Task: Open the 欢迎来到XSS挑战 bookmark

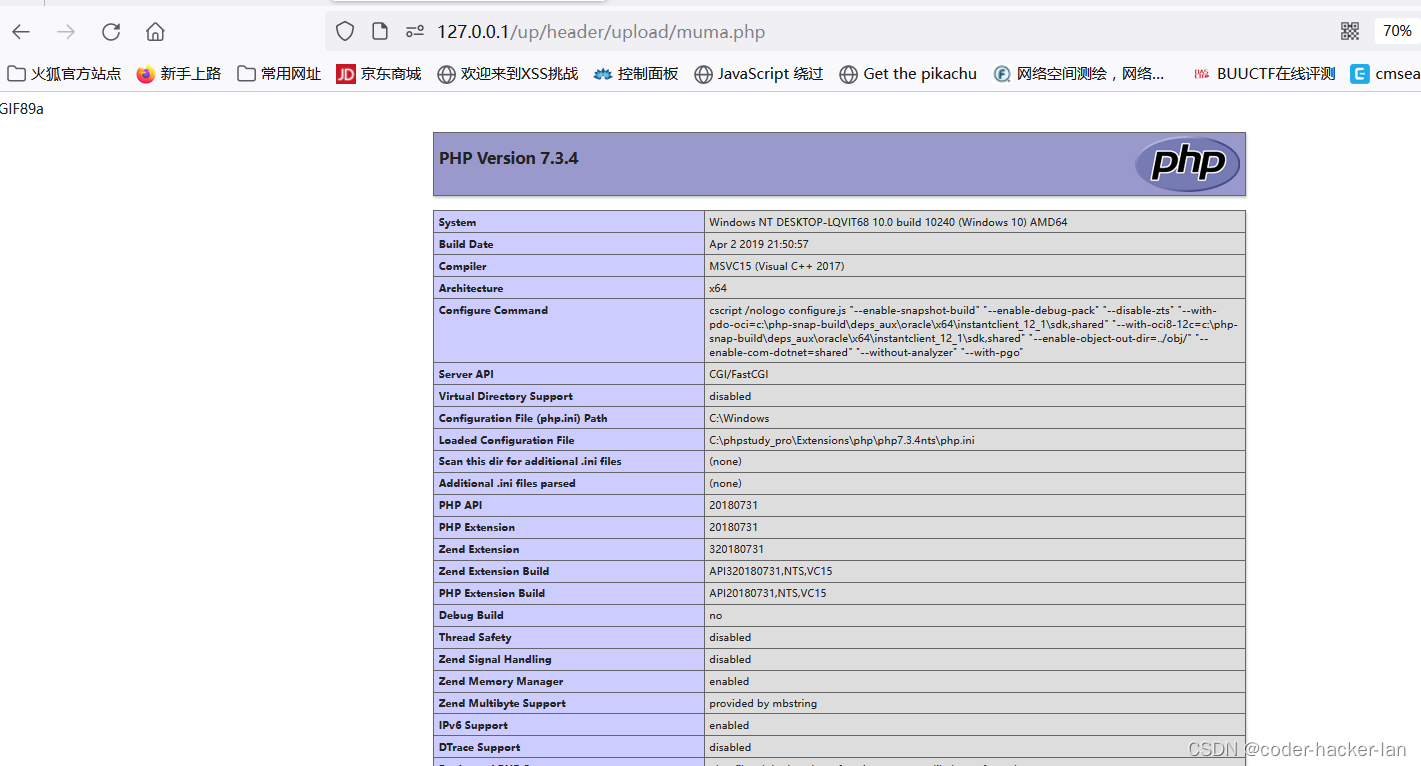Action: (x=508, y=73)
